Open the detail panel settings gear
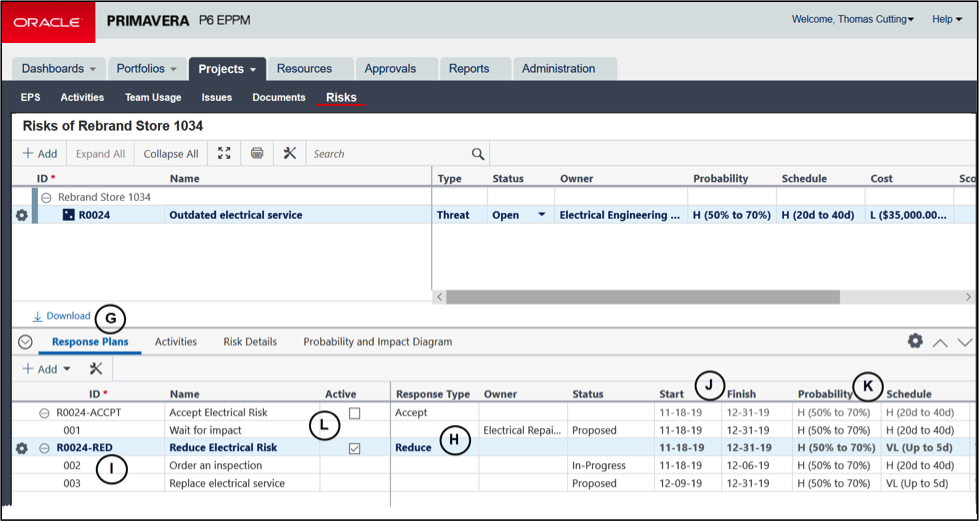Screen dimensions: 979x521 point(915,341)
